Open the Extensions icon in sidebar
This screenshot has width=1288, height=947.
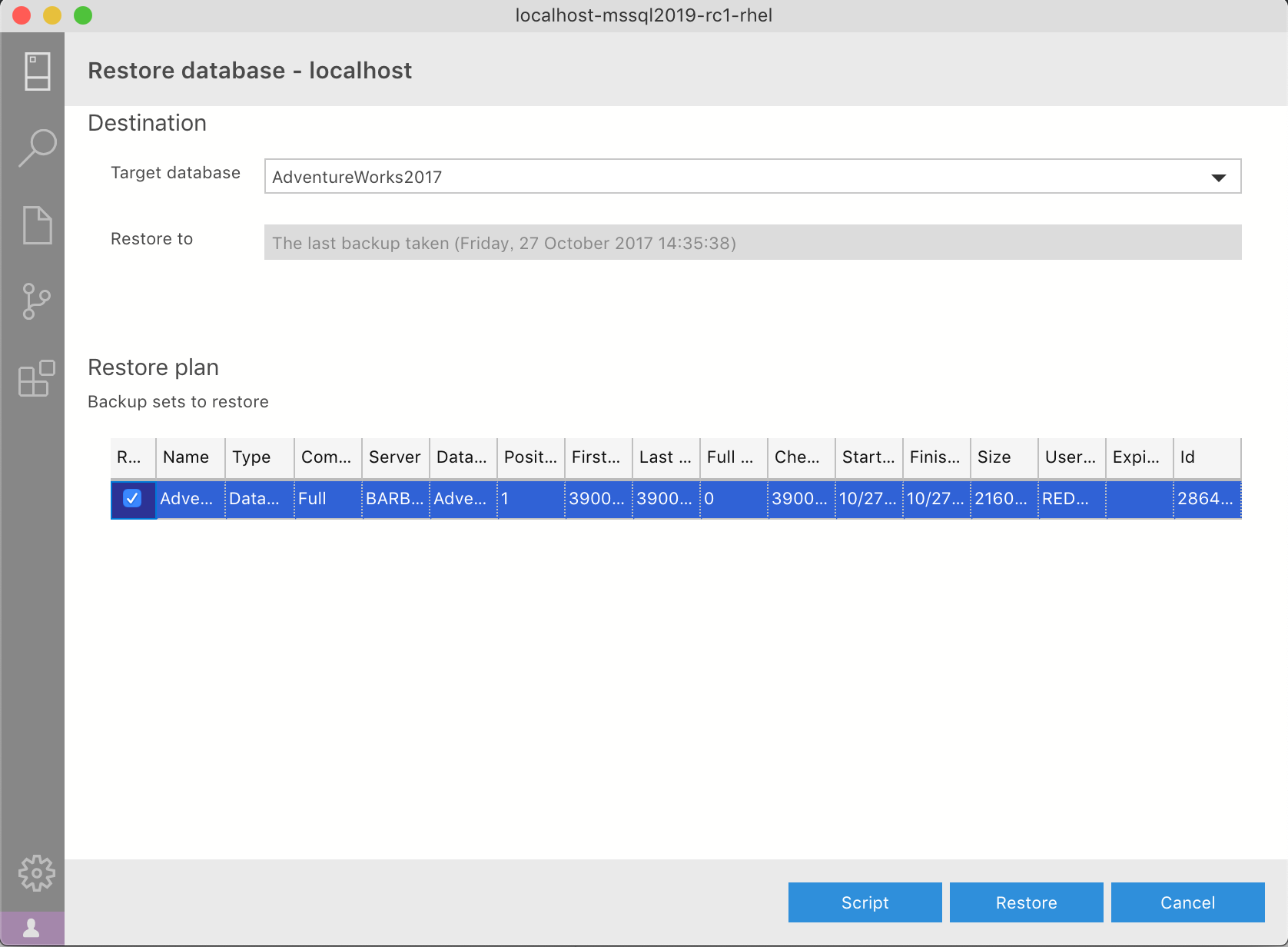click(37, 378)
